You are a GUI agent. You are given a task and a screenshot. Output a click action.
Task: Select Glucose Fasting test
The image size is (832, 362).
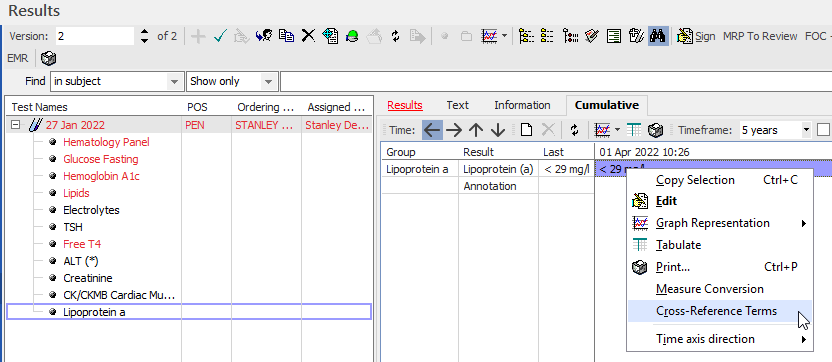click(100, 159)
